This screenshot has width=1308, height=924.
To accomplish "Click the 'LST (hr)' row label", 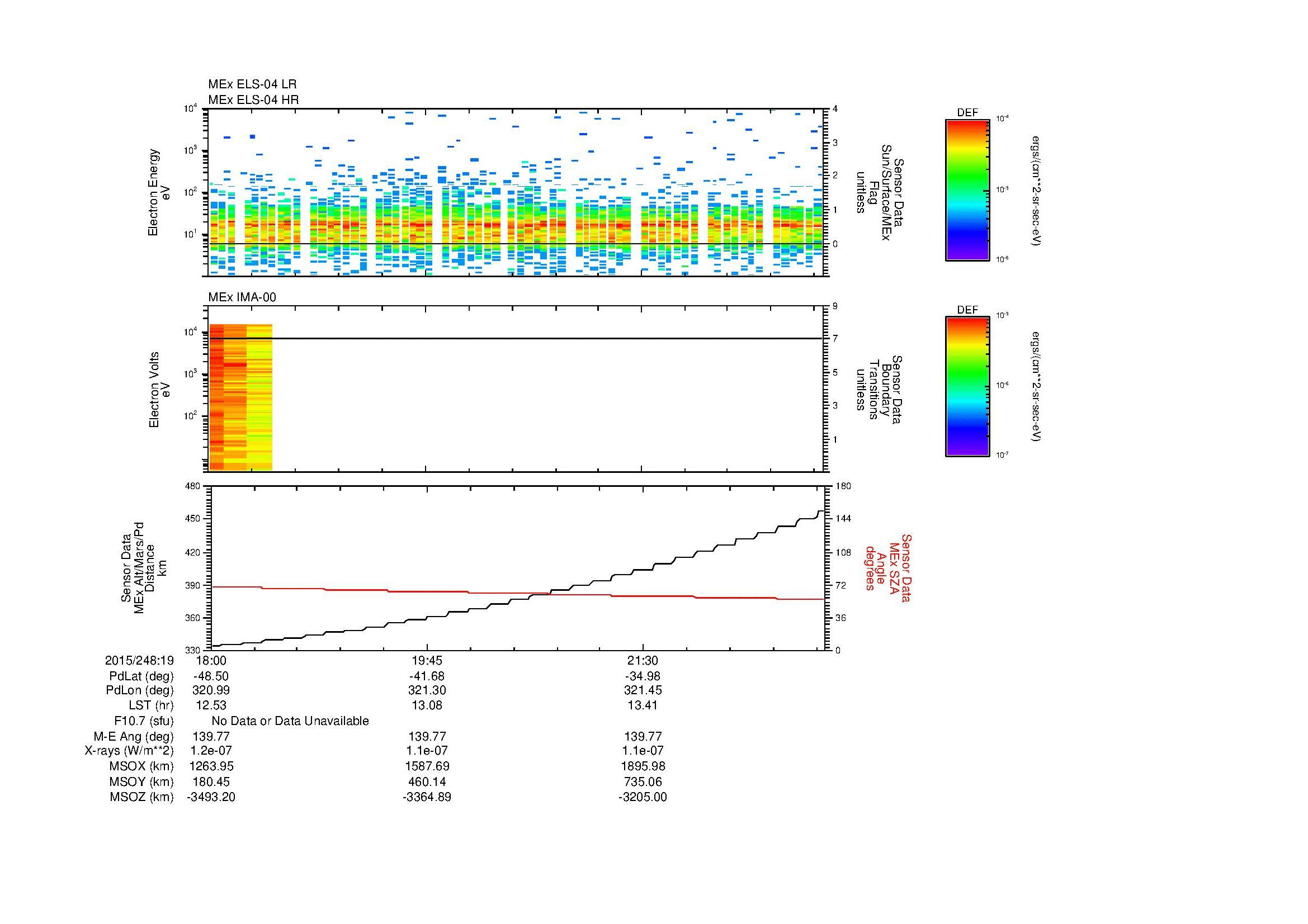I will click(x=151, y=705).
